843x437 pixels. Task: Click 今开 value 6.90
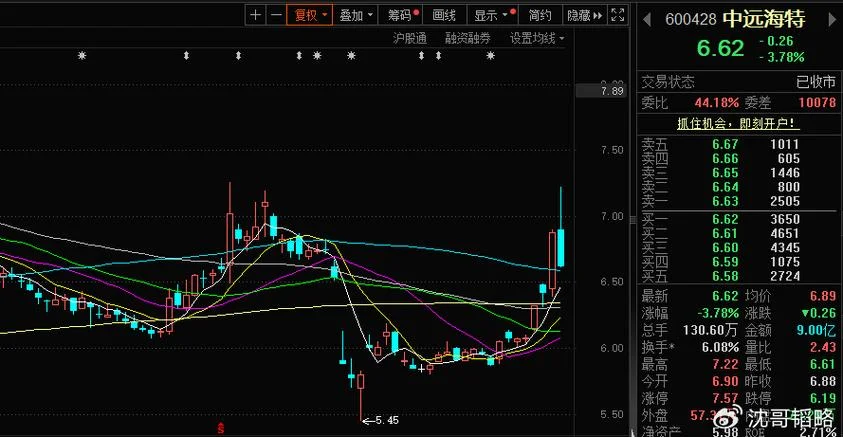point(725,381)
